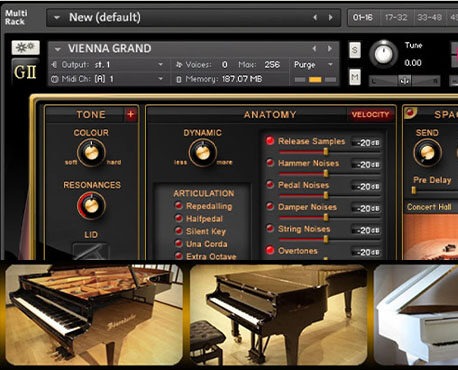
Task: Enable Una Corda articulation
Action: [x=179, y=243]
